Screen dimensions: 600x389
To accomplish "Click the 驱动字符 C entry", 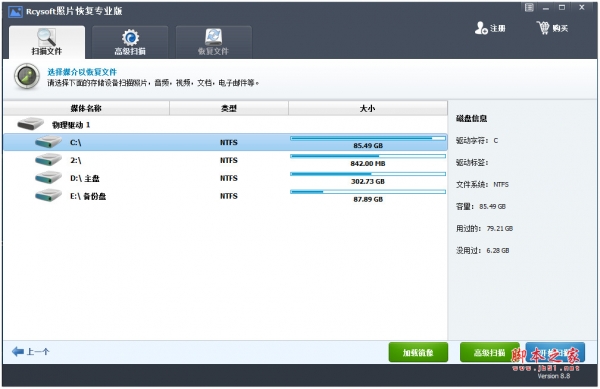I will pyautogui.click(x=477, y=140).
